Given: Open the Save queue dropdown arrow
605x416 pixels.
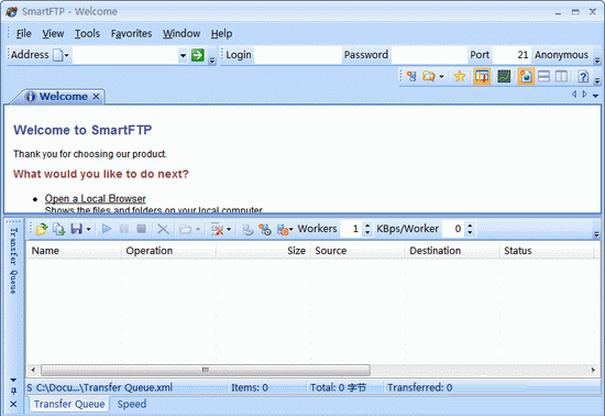Looking at the screenshot, I should click(89, 229).
